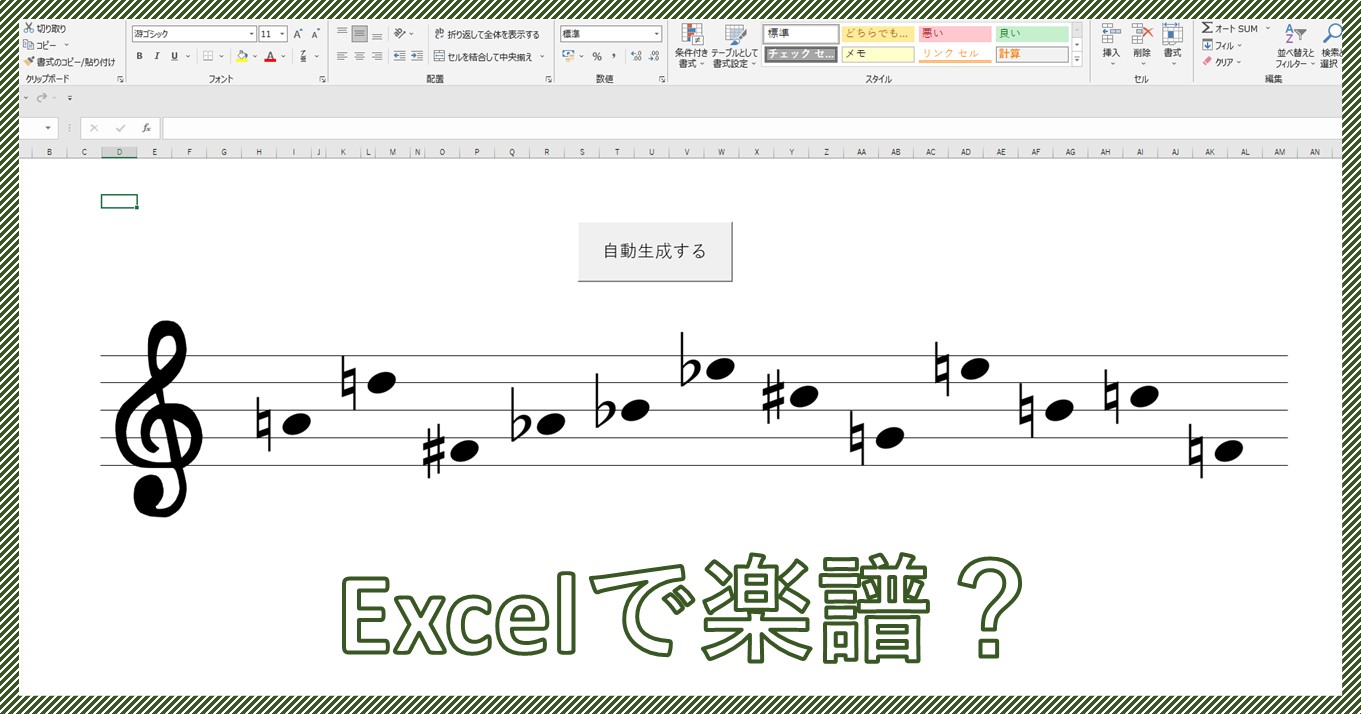The image size is (1361, 714).
Task: Click the red font color A icon
Action: pos(270,56)
